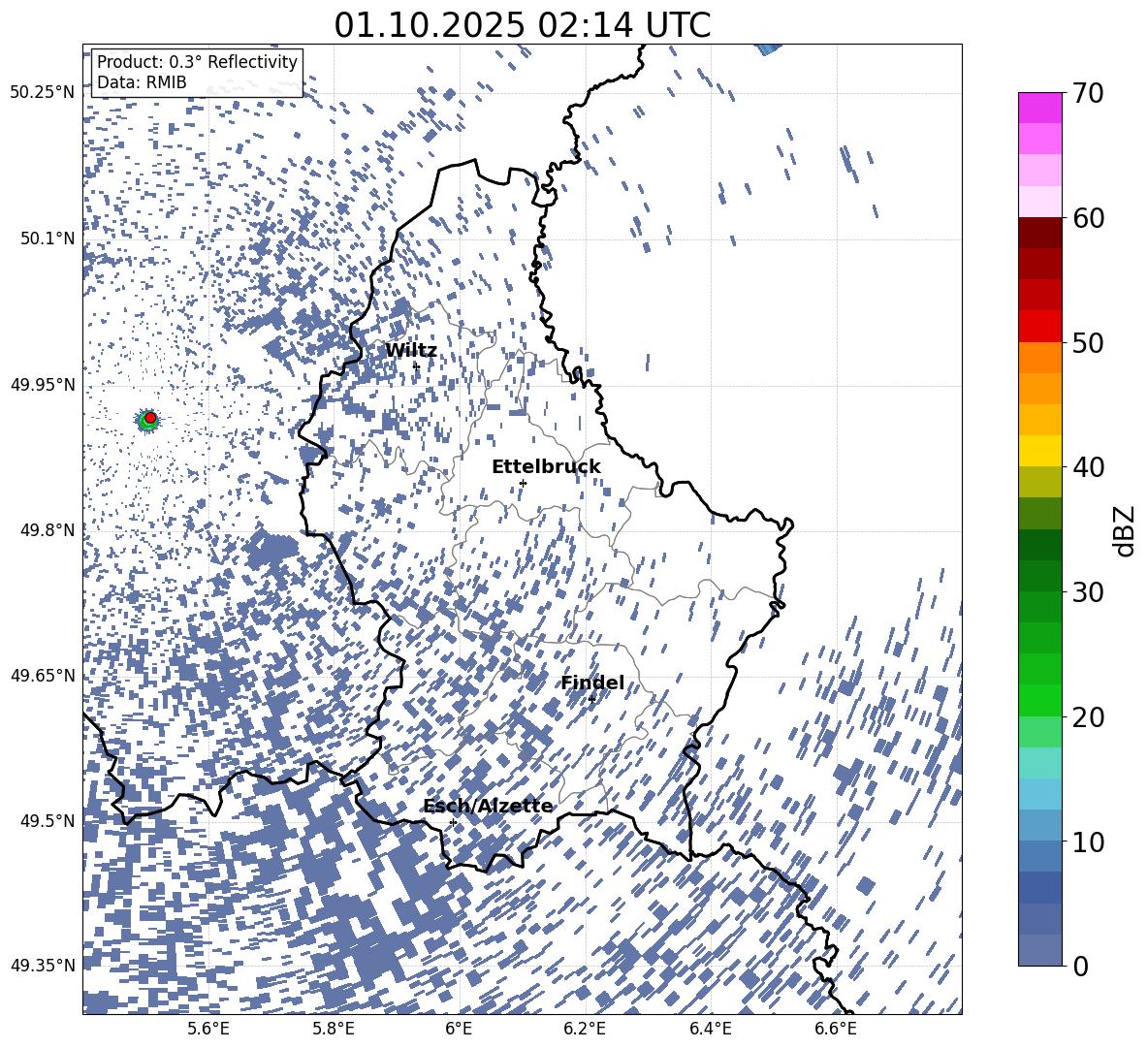Viewport: 1148px width, 1048px height.
Task: Click the dBZ colorbar axis label
Action: [1125, 530]
